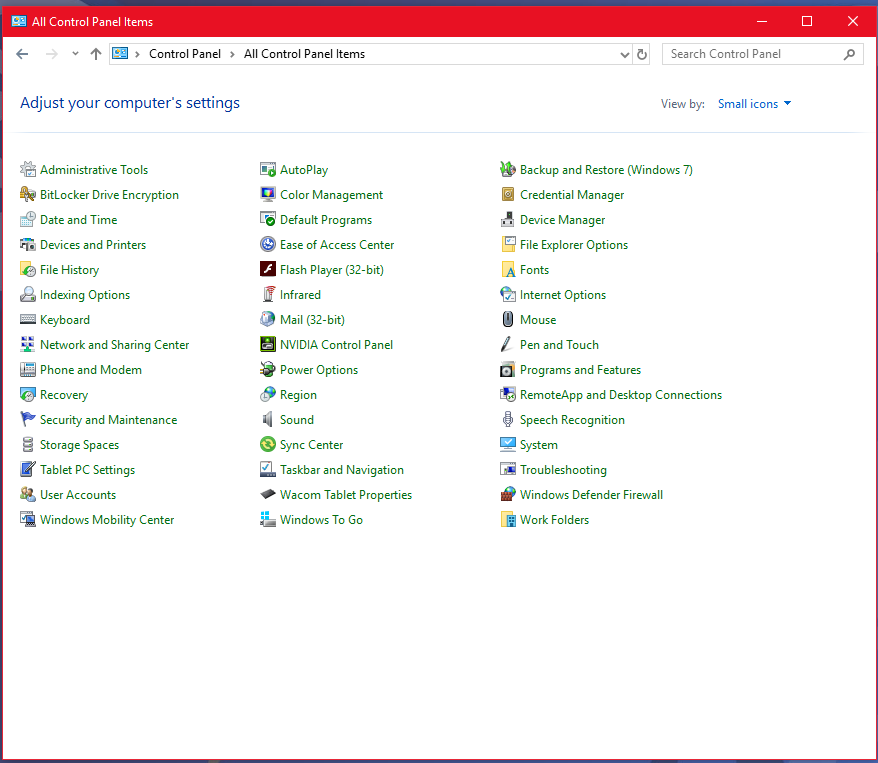The width and height of the screenshot is (878, 763).
Task: Click the Color Management monitor icon
Action: point(268,194)
